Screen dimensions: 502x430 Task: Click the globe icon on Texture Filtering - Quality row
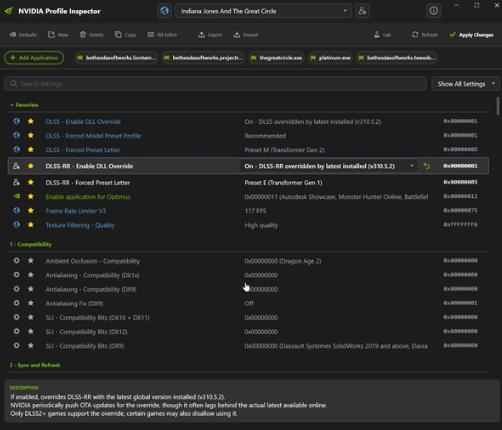tap(16, 225)
